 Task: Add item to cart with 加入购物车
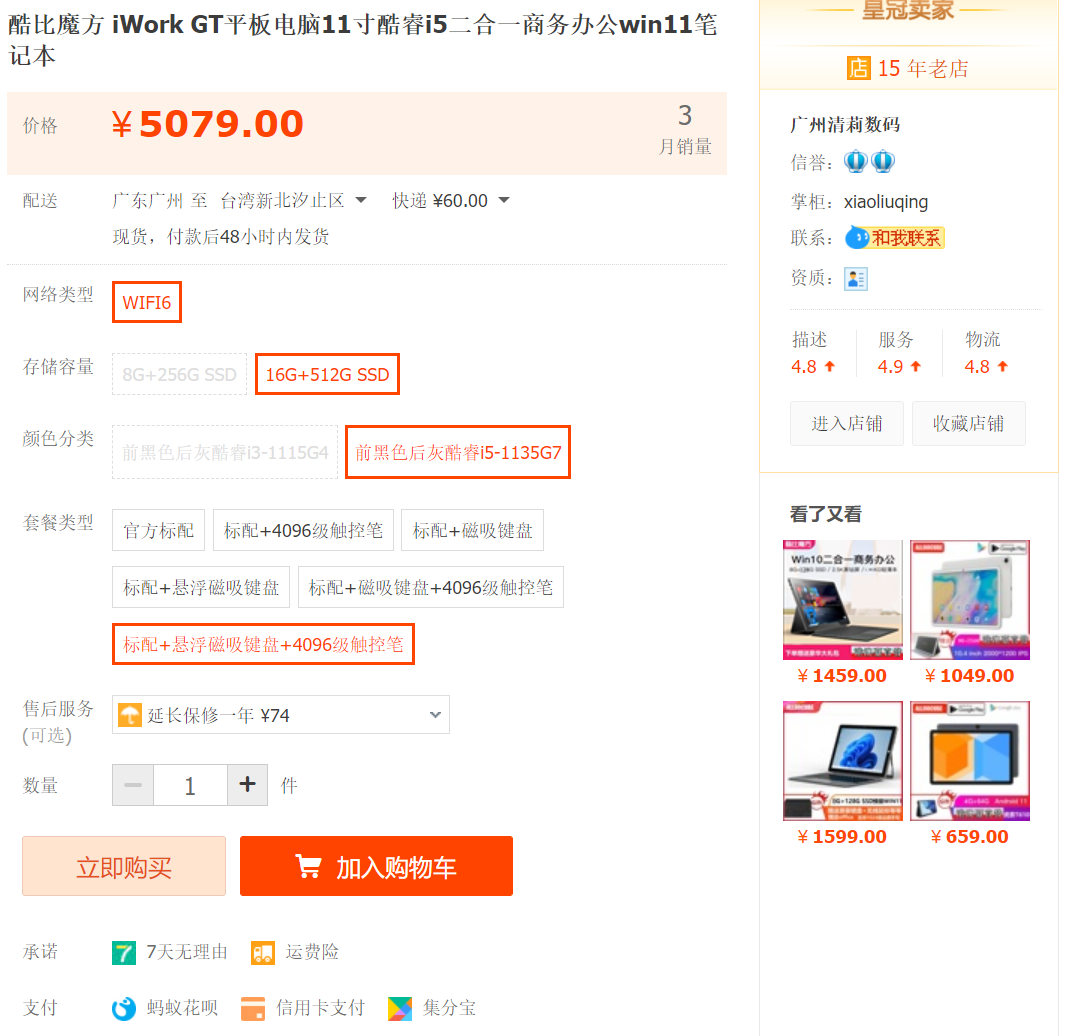[376, 866]
